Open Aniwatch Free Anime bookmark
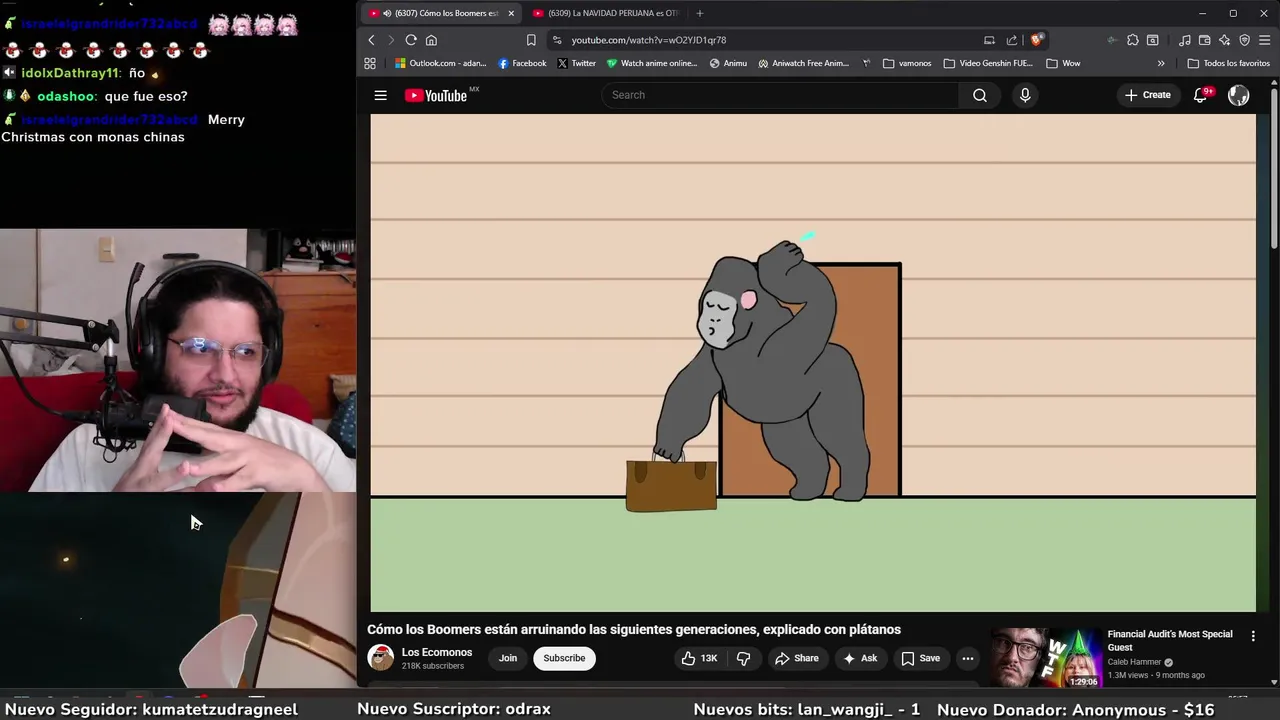This screenshot has height=720, width=1280. pos(803,63)
